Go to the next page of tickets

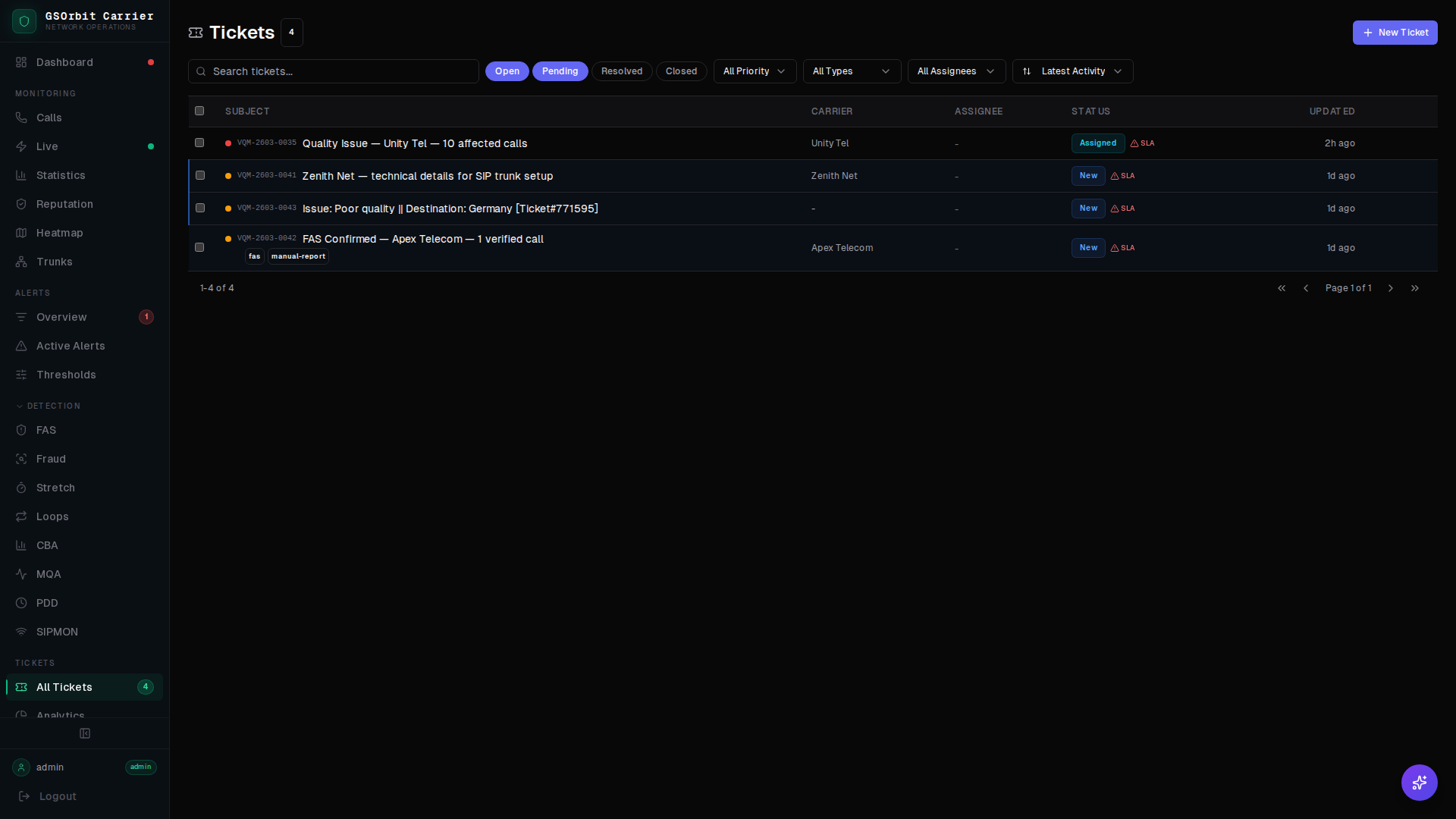1390,288
